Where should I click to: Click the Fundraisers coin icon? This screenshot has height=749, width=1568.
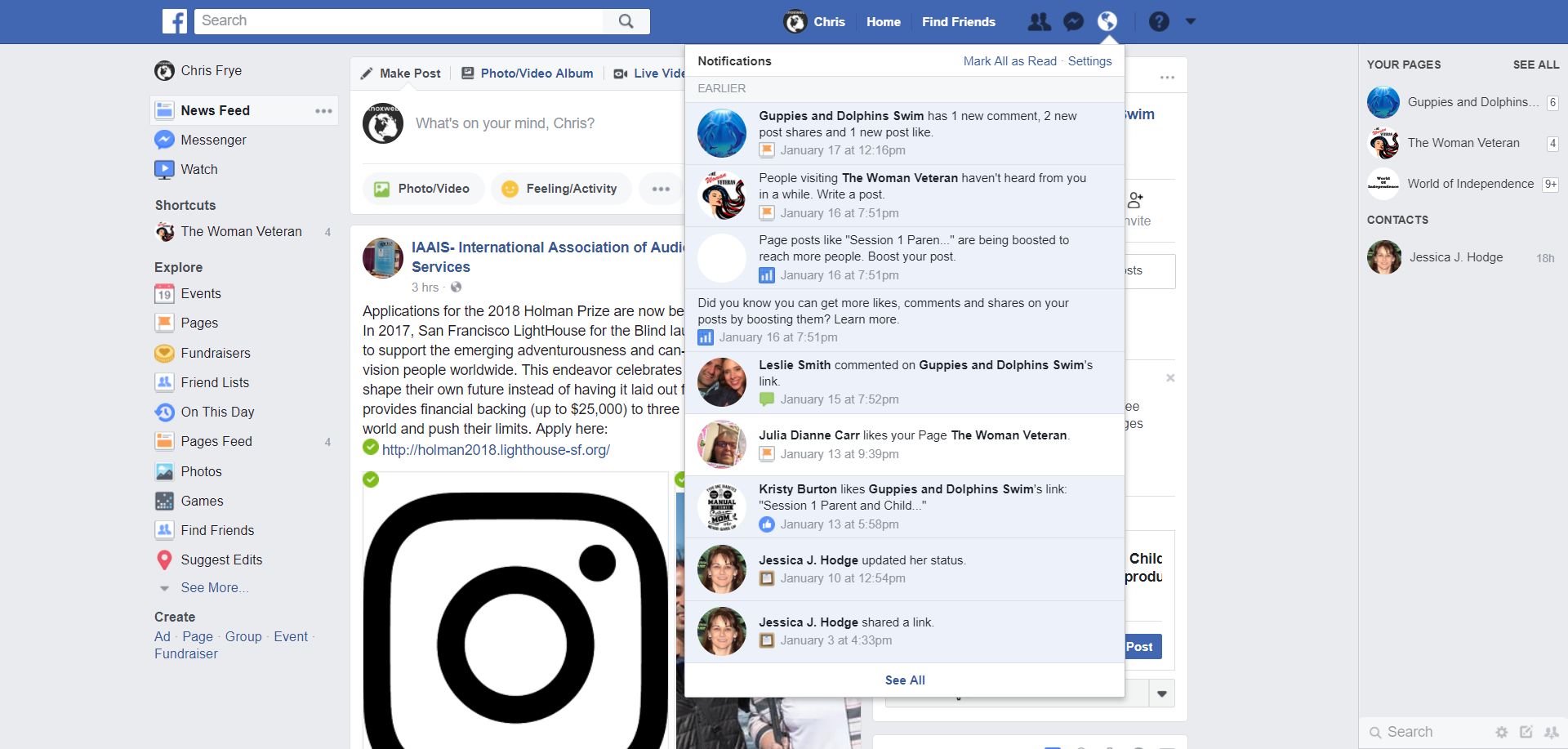pos(164,353)
